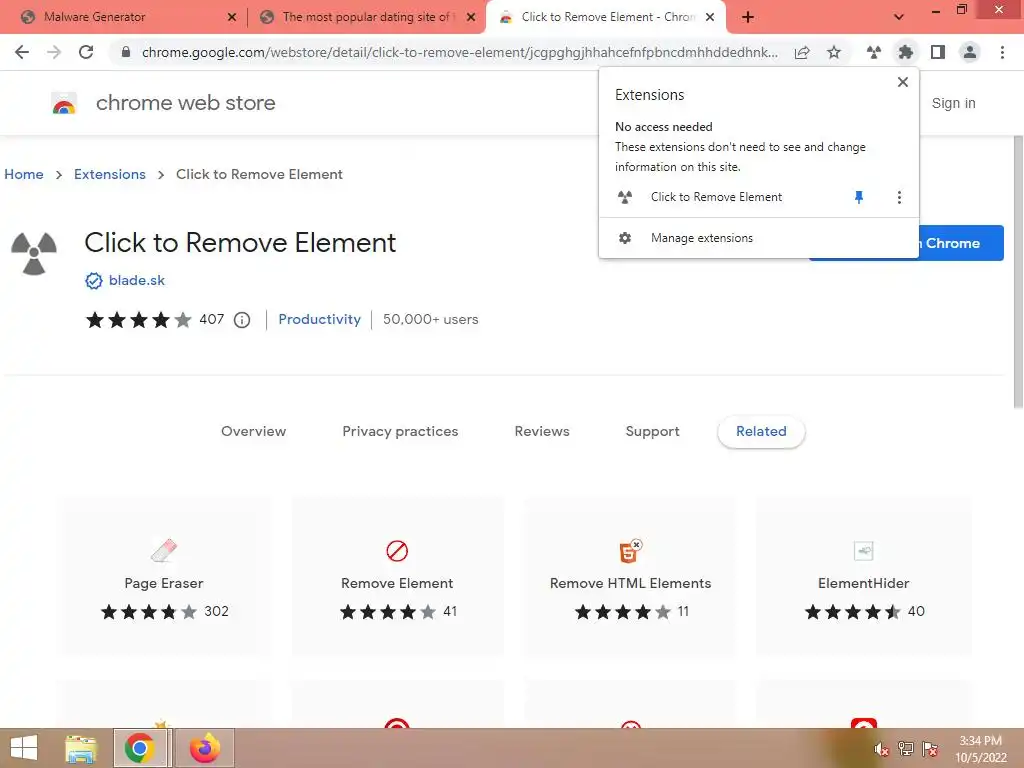This screenshot has height=768, width=1024.
Task: Click the browser forward arrow
Action: point(54,52)
